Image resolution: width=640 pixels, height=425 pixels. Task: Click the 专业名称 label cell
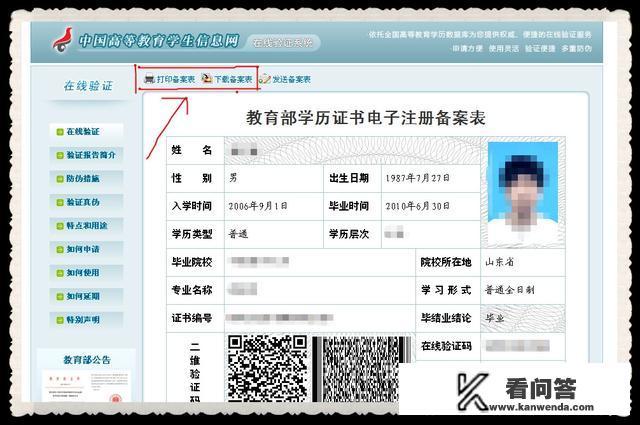click(x=196, y=290)
